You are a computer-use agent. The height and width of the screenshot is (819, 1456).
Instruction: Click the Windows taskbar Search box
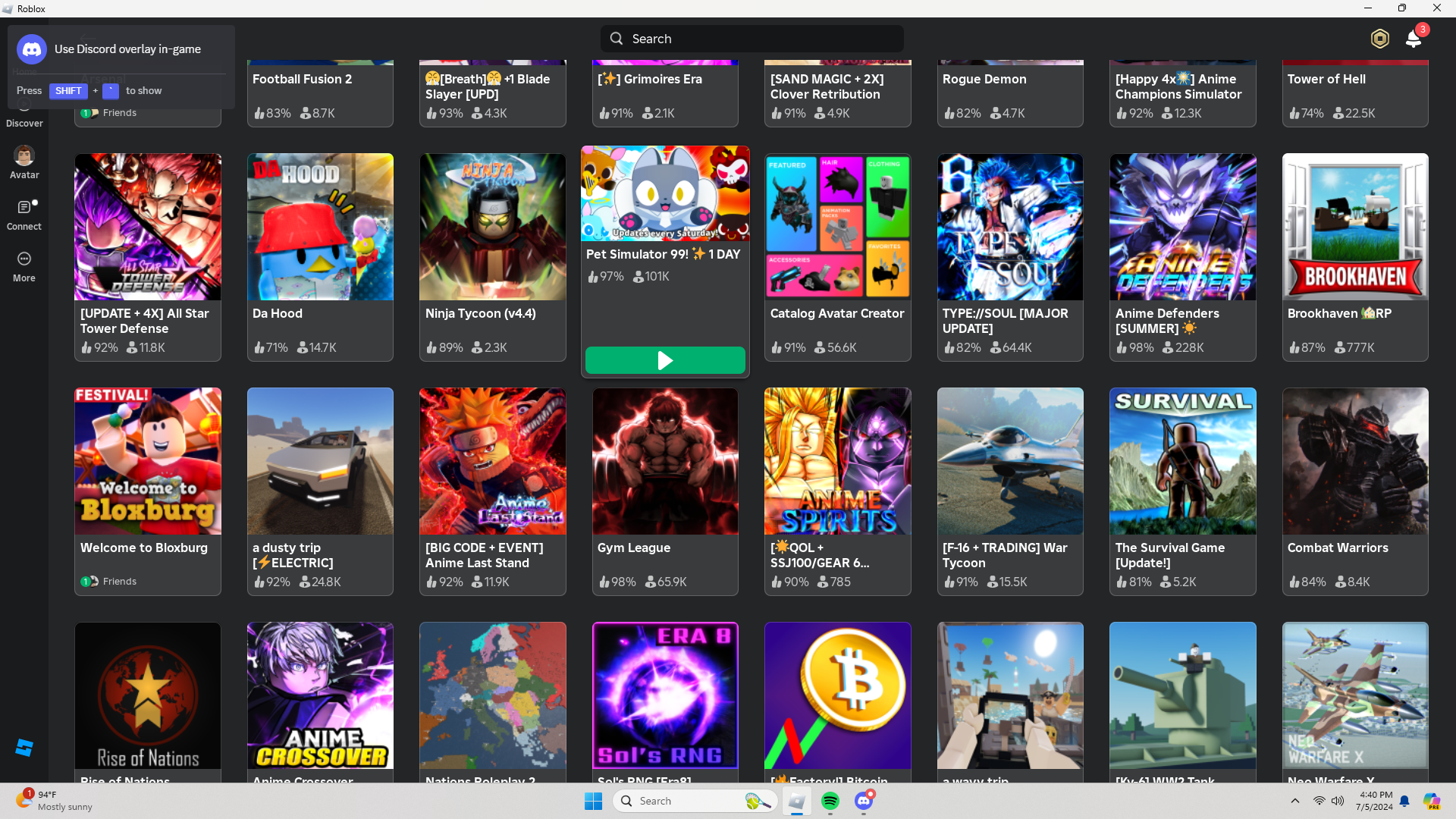[695, 801]
